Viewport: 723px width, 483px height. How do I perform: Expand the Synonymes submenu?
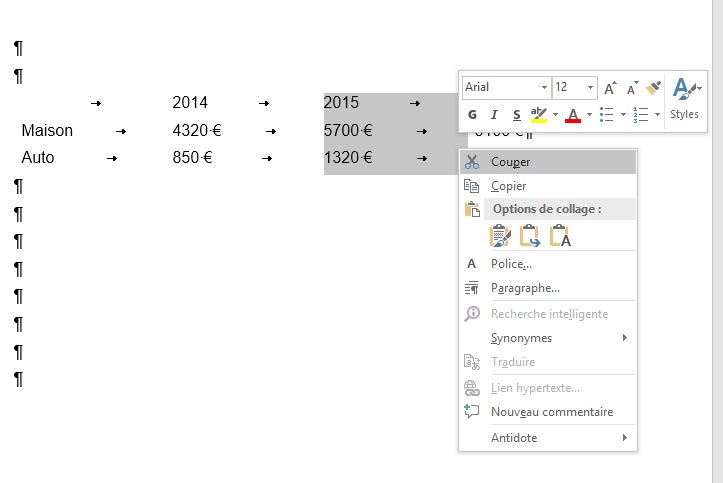tap(548, 338)
